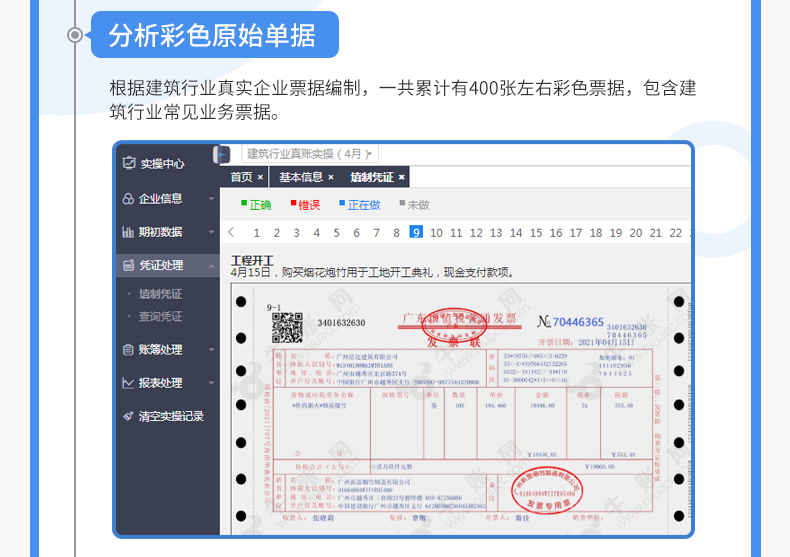The width and height of the screenshot is (790, 557).
Task: Click the 企业信息 sidebar icon
Action: point(128,198)
